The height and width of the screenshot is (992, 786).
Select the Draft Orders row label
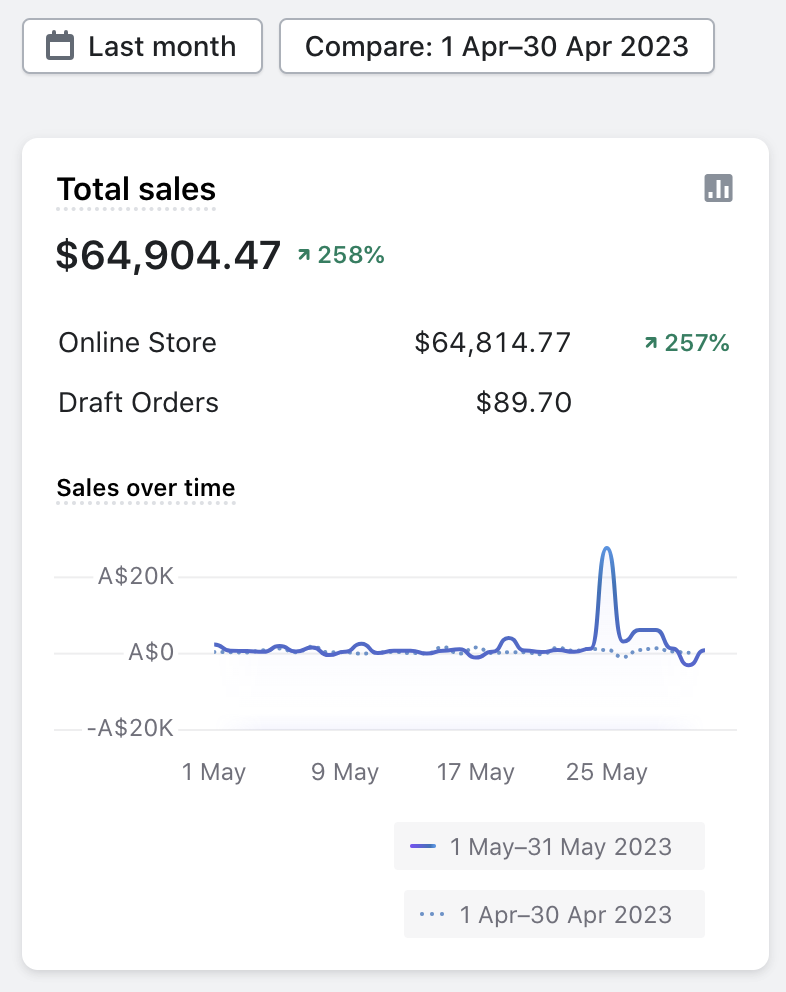click(x=139, y=403)
